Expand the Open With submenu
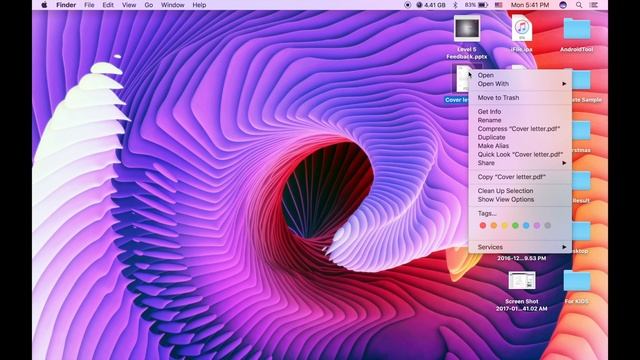The width and height of the screenshot is (640, 360). point(520,84)
